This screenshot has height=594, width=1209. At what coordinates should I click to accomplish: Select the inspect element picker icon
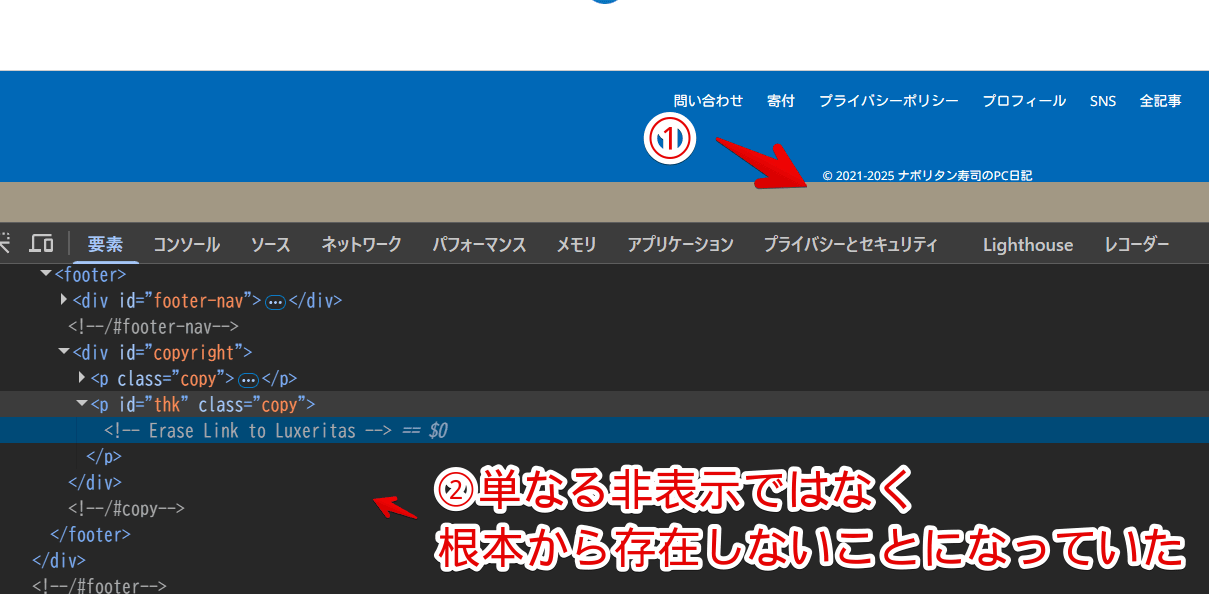click(x=5, y=244)
